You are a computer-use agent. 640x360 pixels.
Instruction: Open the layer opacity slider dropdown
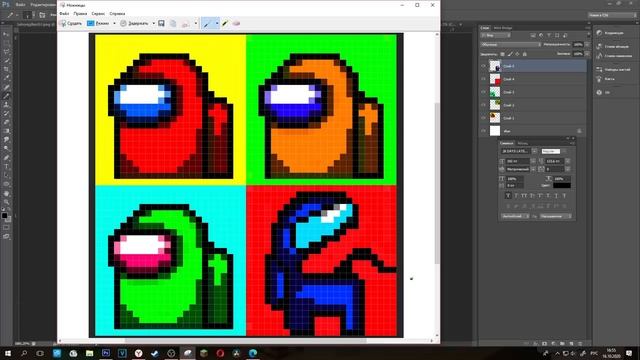click(x=587, y=44)
